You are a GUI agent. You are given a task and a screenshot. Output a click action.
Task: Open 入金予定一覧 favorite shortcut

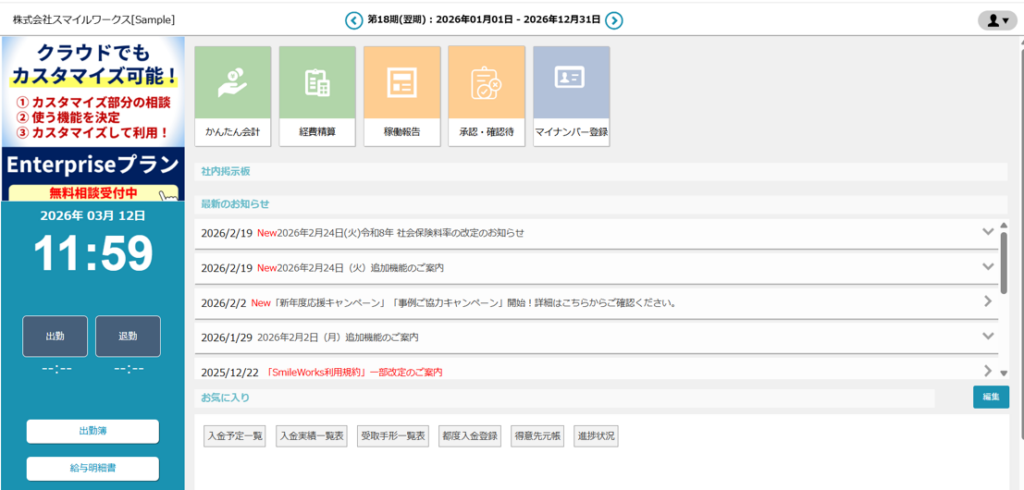click(x=235, y=436)
